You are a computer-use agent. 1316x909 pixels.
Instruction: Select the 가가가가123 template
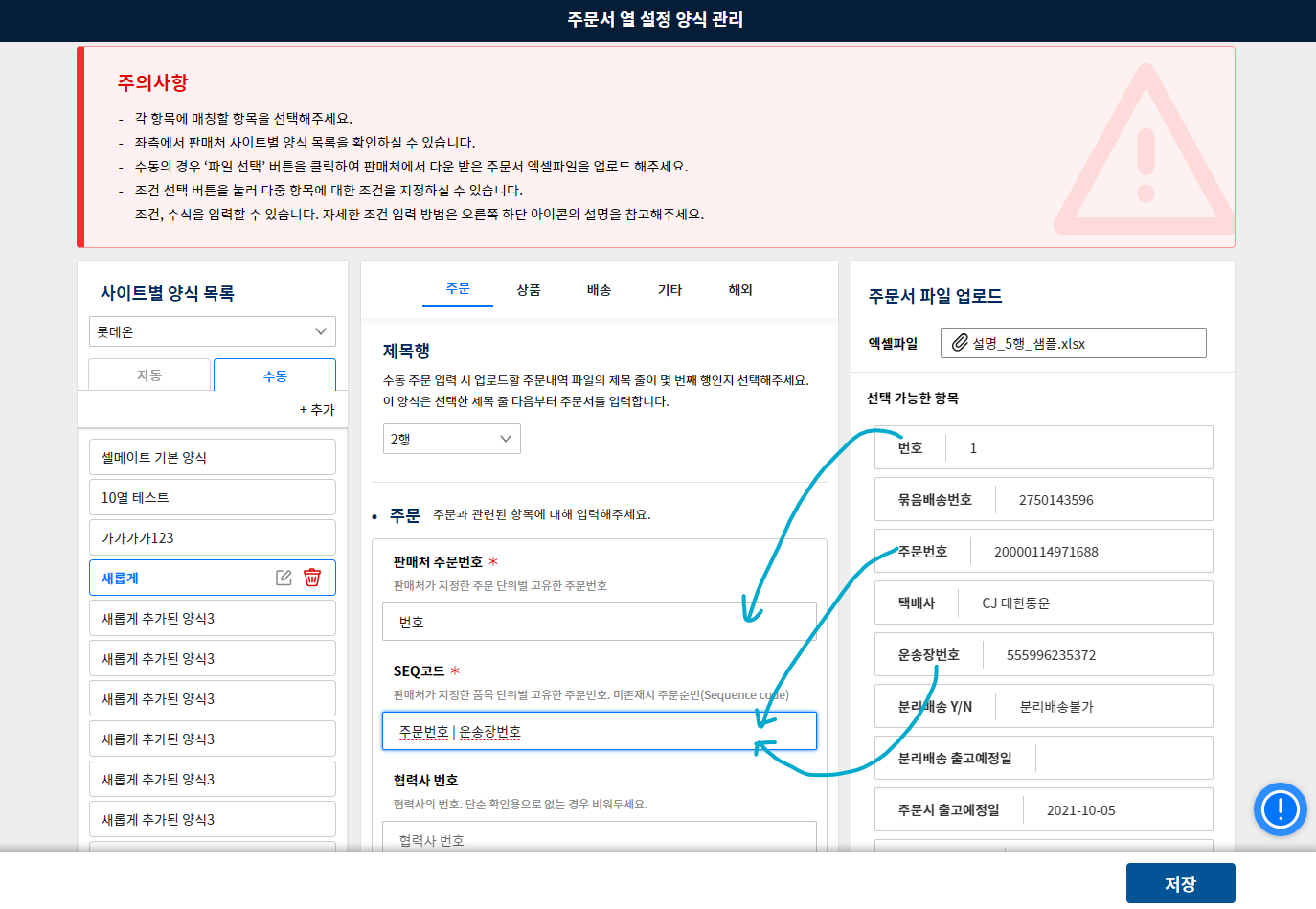(213, 537)
